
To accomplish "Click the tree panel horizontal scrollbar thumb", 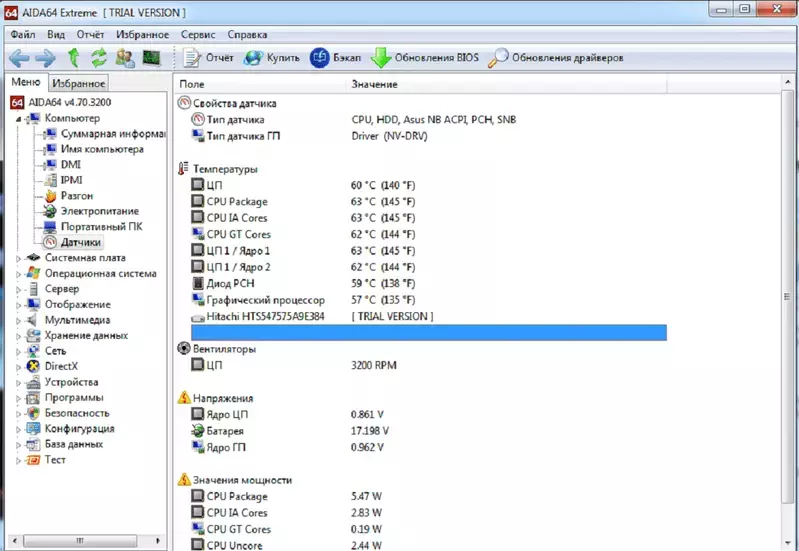I will pyautogui.click(x=80, y=540).
